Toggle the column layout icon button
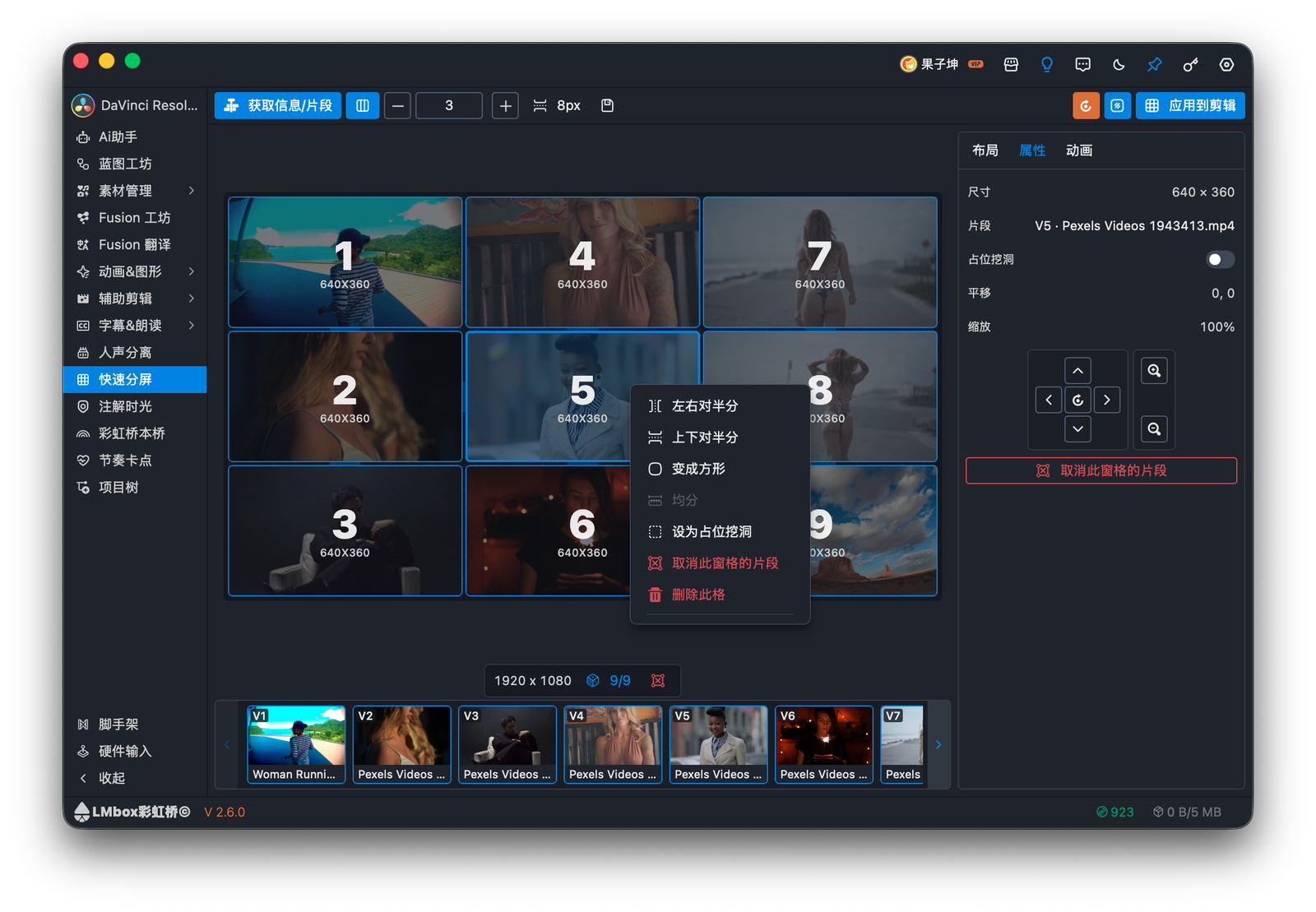1316x912 pixels. click(363, 105)
